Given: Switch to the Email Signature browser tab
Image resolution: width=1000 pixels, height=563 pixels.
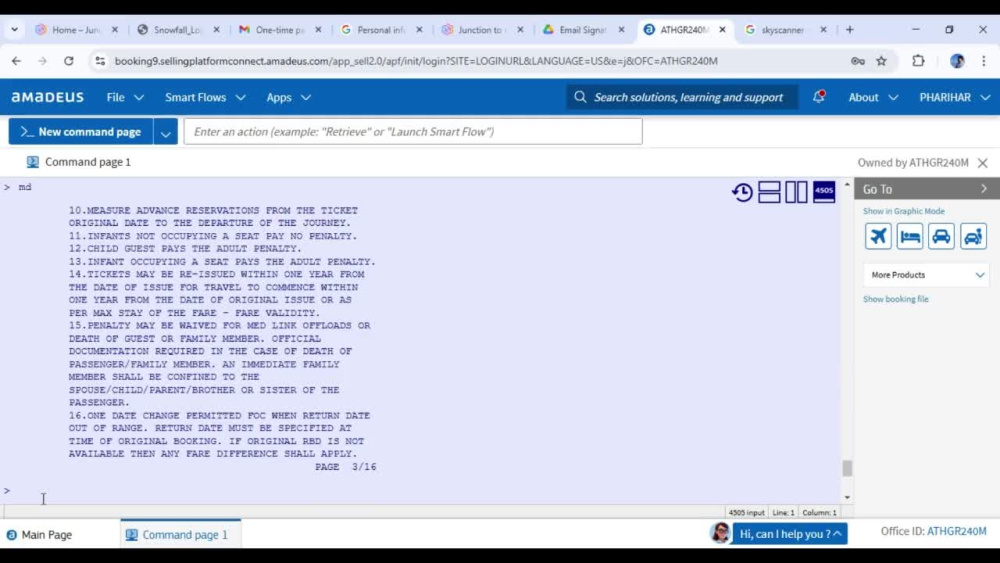Looking at the screenshot, I should 582,29.
